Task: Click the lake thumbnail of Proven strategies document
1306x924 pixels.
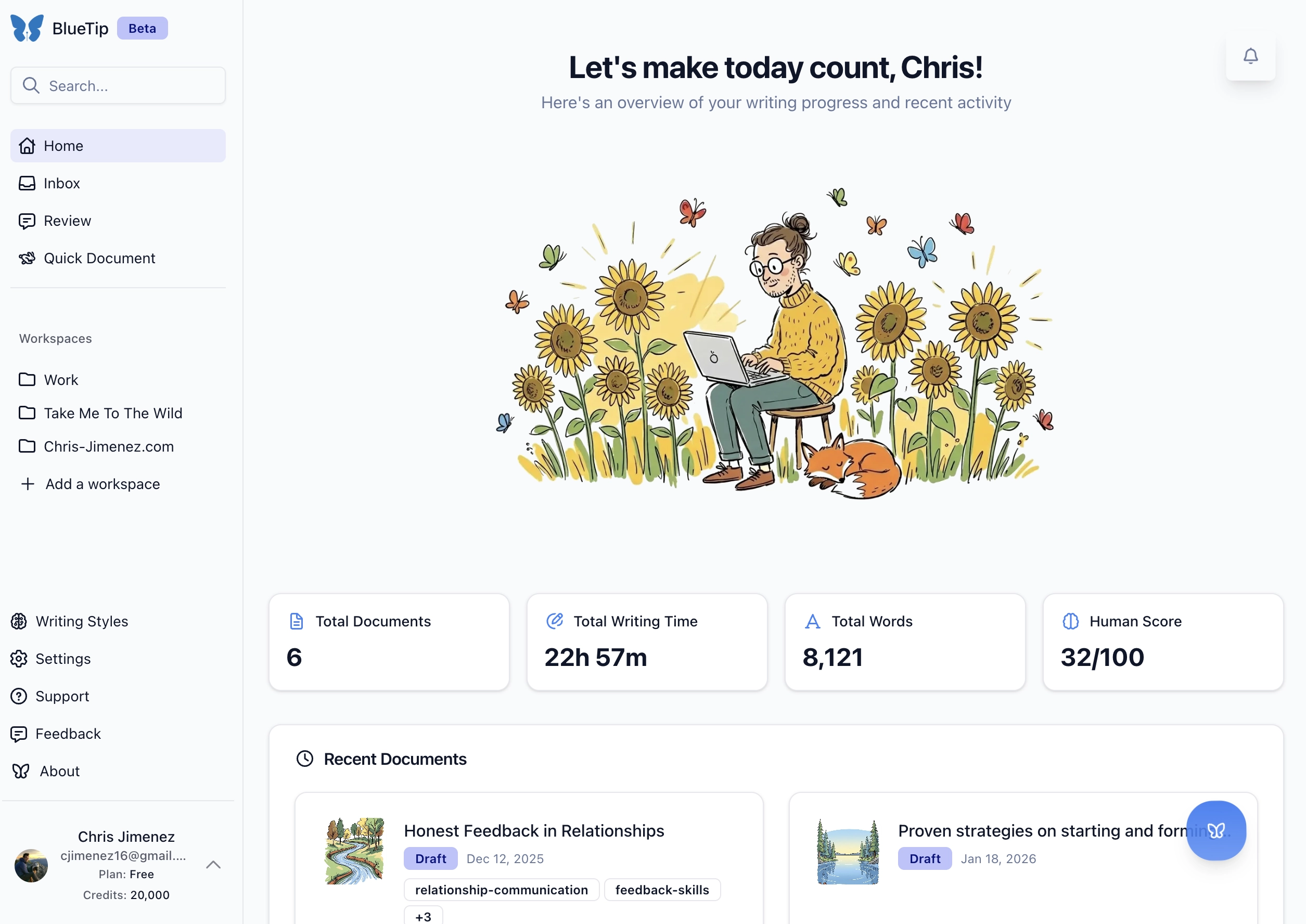Action: (x=847, y=851)
